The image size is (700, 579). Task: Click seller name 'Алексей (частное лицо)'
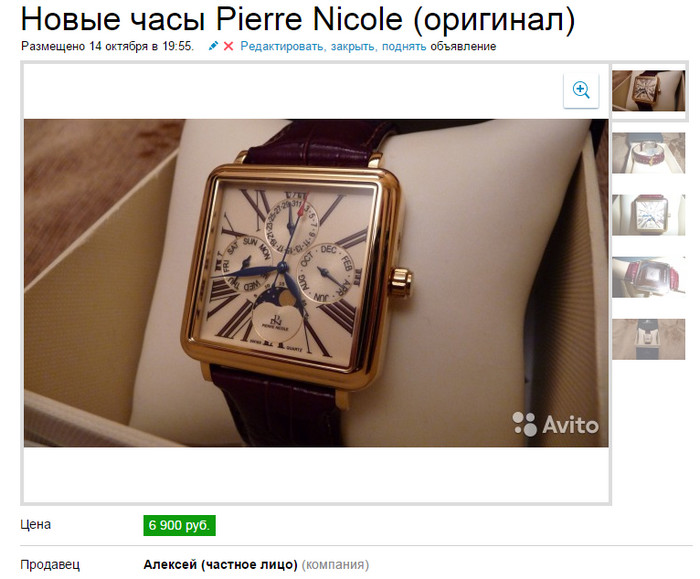pos(220,565)
